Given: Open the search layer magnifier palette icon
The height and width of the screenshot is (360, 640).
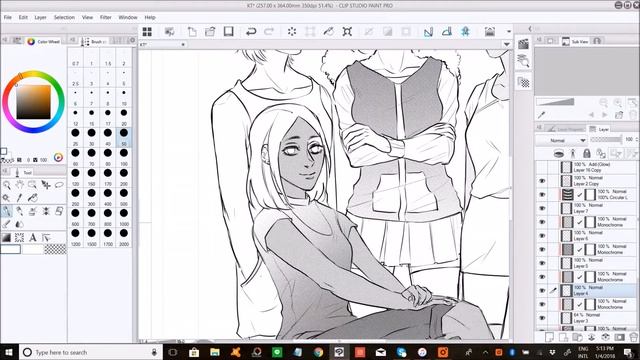Looking at the screenshot, I should (524, 62).
